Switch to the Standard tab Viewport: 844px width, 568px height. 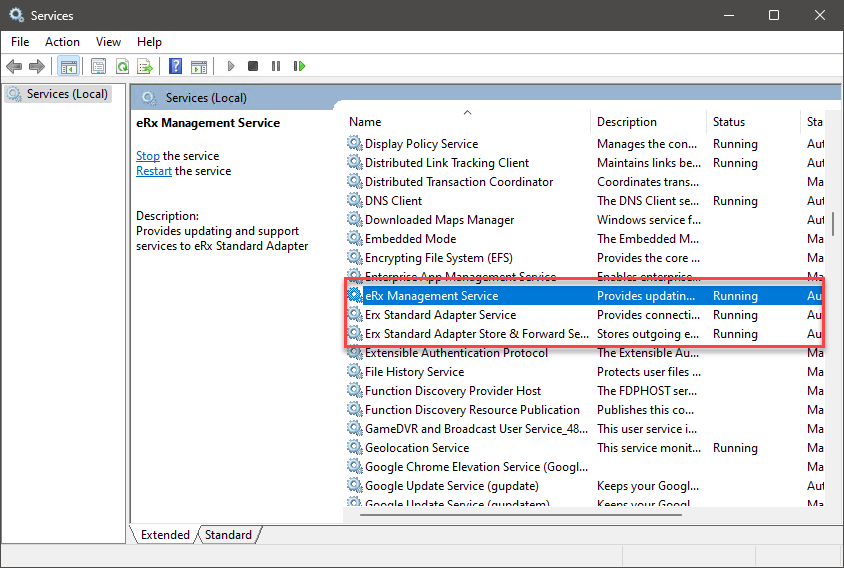click(x=228, y=535)
